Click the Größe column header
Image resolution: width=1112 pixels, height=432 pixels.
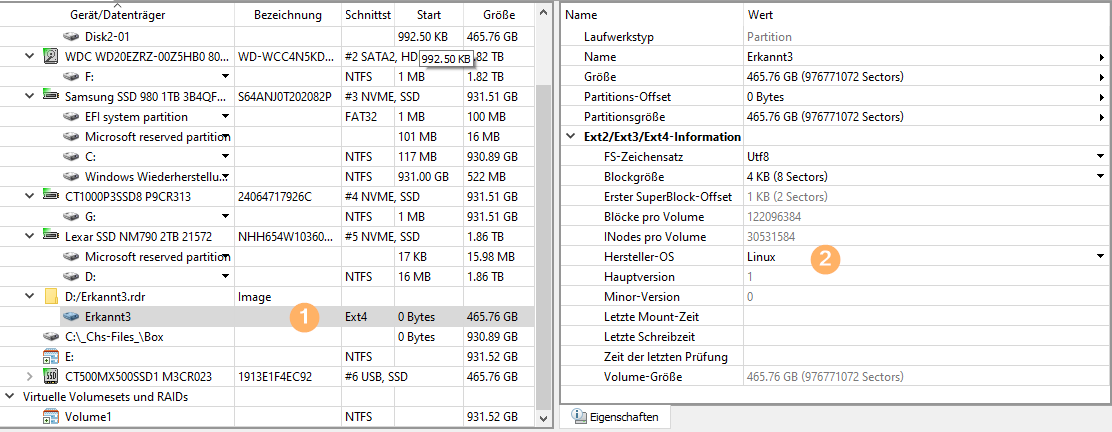(x=498, y=16)
